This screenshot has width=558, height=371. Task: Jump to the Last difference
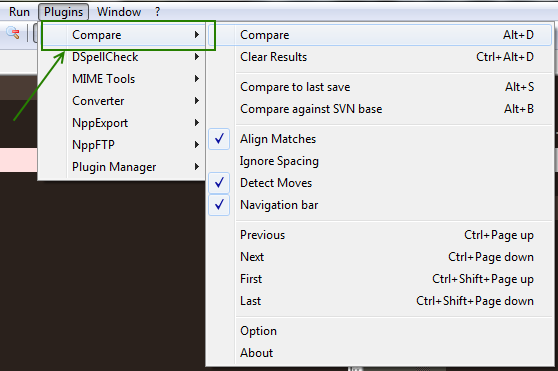(380, 301)
